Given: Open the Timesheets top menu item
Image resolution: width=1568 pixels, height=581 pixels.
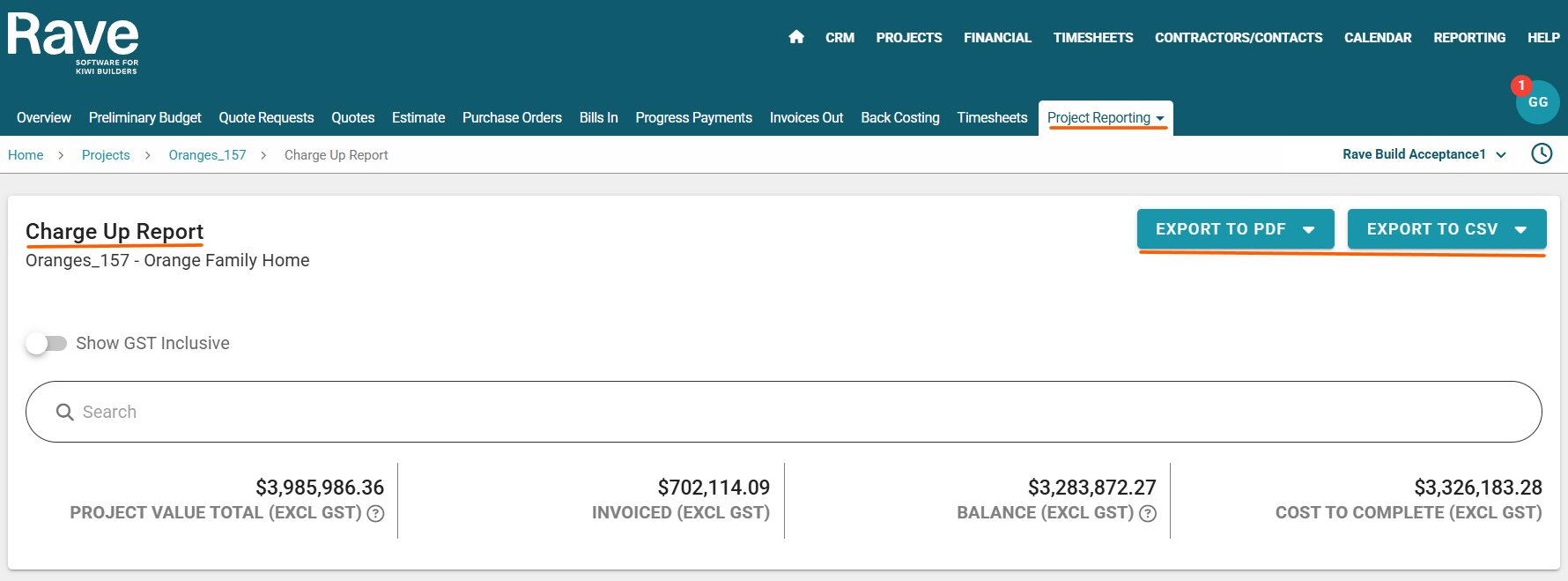Looking at the screenshot, I should point(1092,38).
